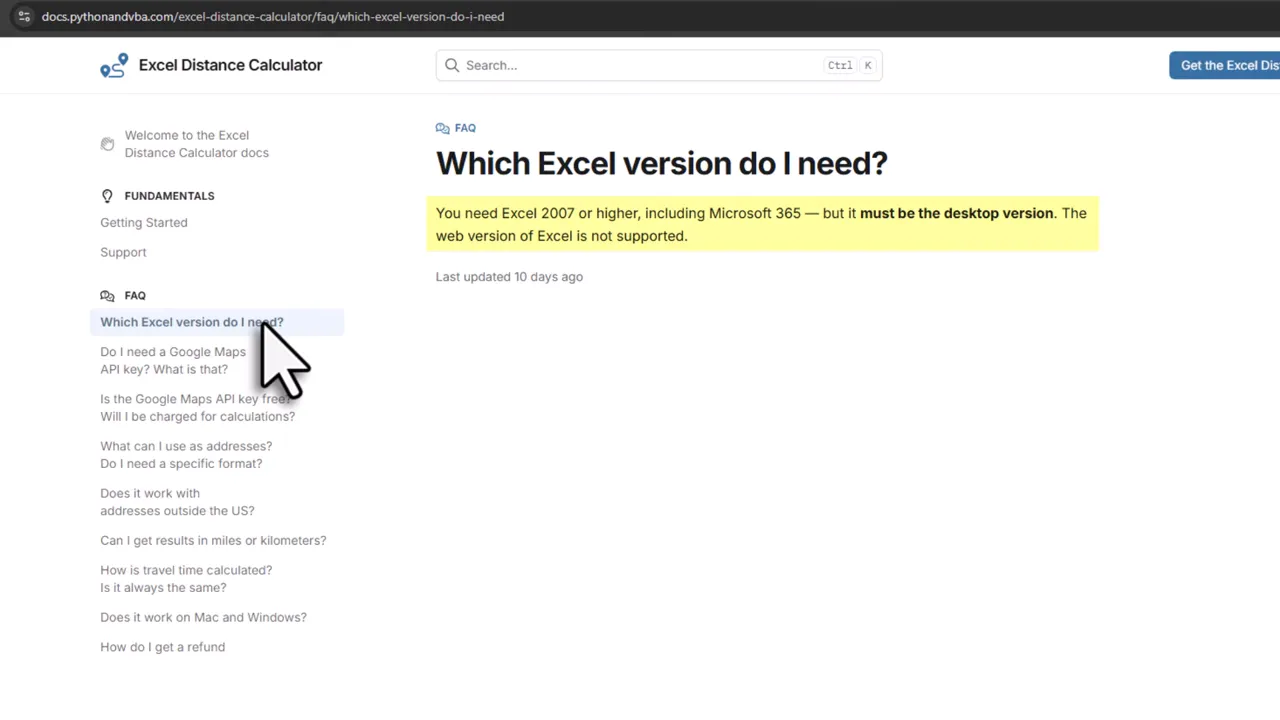1280x720 pixels.
Task: Click the waving hand icon next to Welcome link
Action: [x=107, y=143]
